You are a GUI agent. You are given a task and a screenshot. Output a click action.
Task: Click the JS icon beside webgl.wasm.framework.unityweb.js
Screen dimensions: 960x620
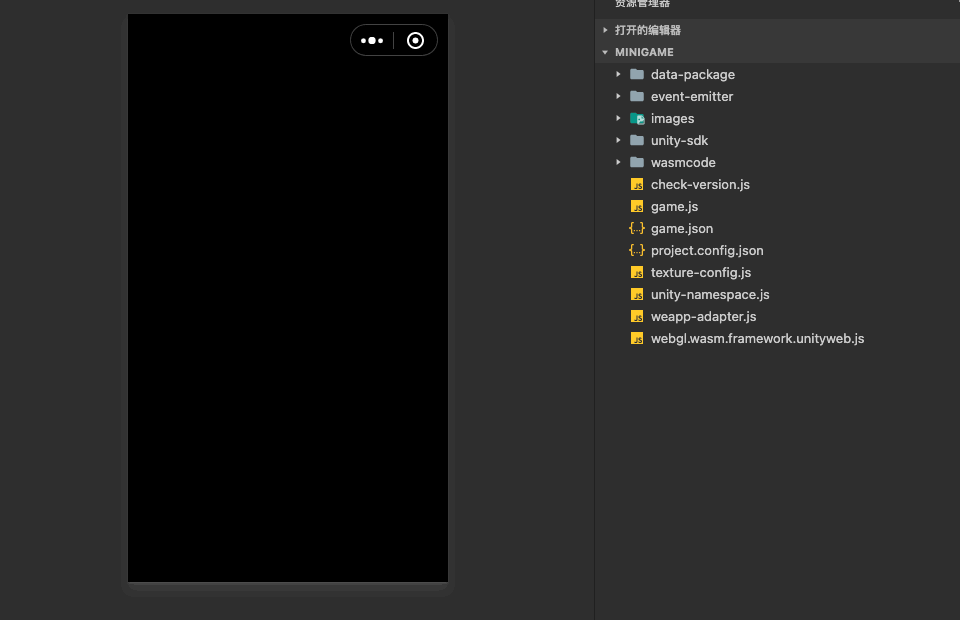pos(637,338)
